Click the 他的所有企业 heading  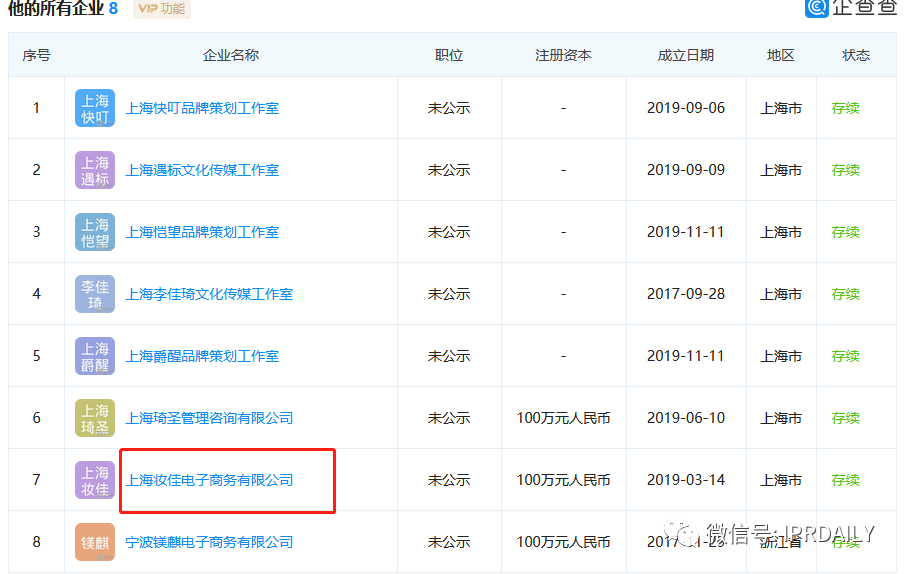(x=56, y=8)
